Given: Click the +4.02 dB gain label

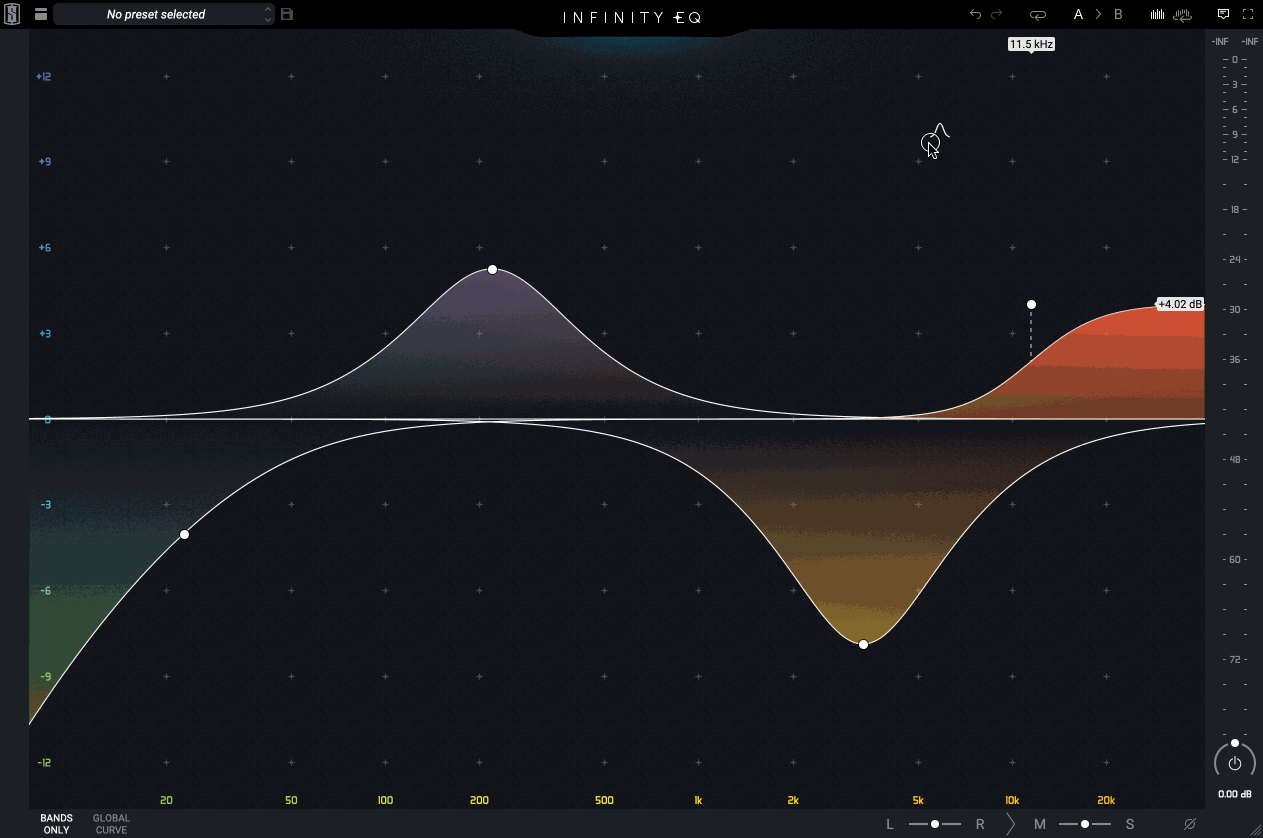Looking at the screenshot, I should pos(1180,304).
